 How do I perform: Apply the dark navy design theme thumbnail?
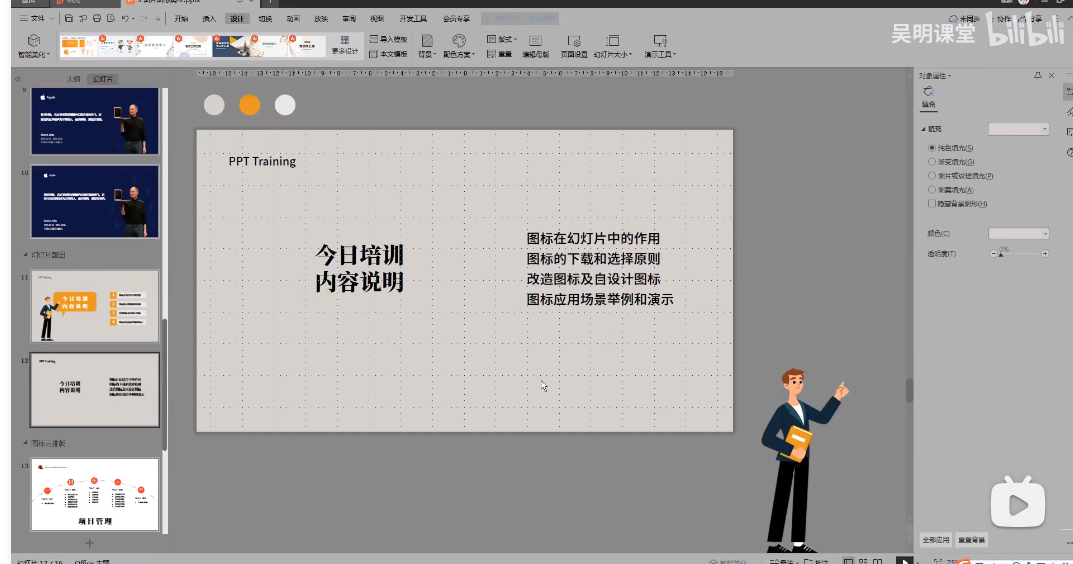231,46
